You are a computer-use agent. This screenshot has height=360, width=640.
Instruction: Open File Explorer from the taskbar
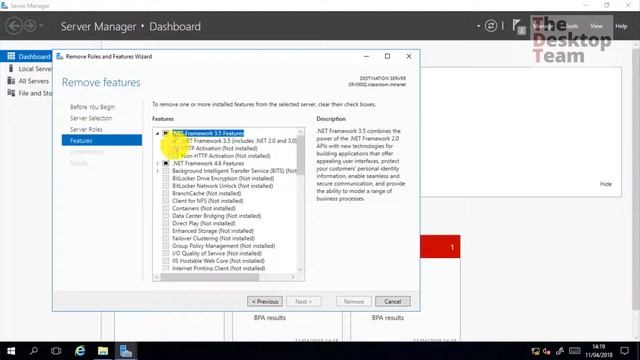click(x=103, y=351)
